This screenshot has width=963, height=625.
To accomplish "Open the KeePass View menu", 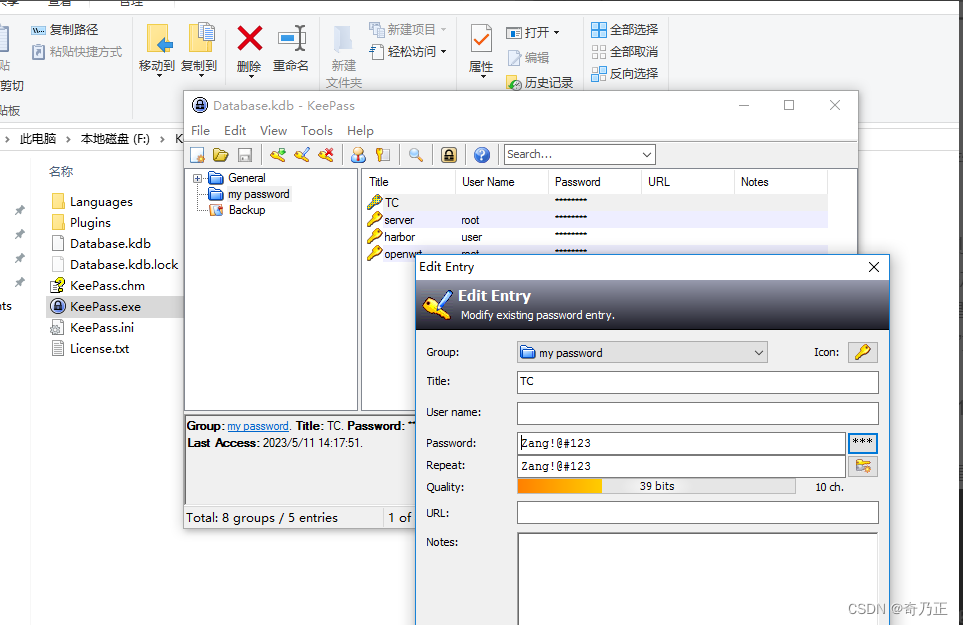I will pyautogui.click(x=273, y=131).
